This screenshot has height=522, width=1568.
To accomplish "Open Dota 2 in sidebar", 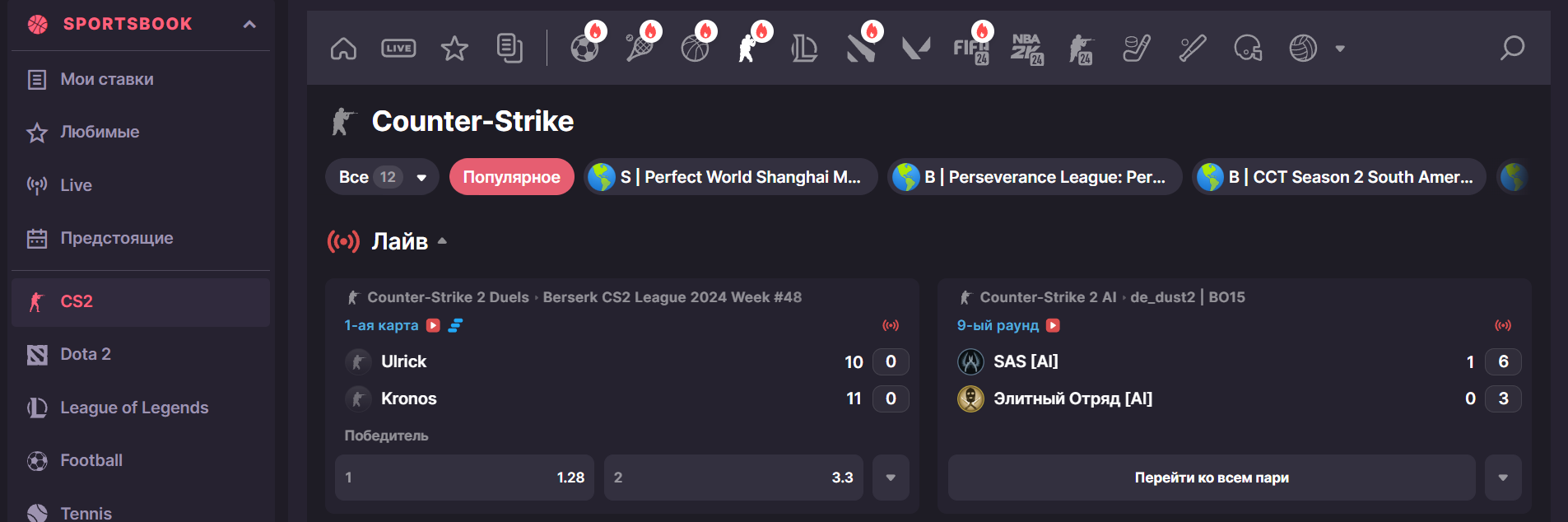I will pyautogui.click(x=85, y=354).
